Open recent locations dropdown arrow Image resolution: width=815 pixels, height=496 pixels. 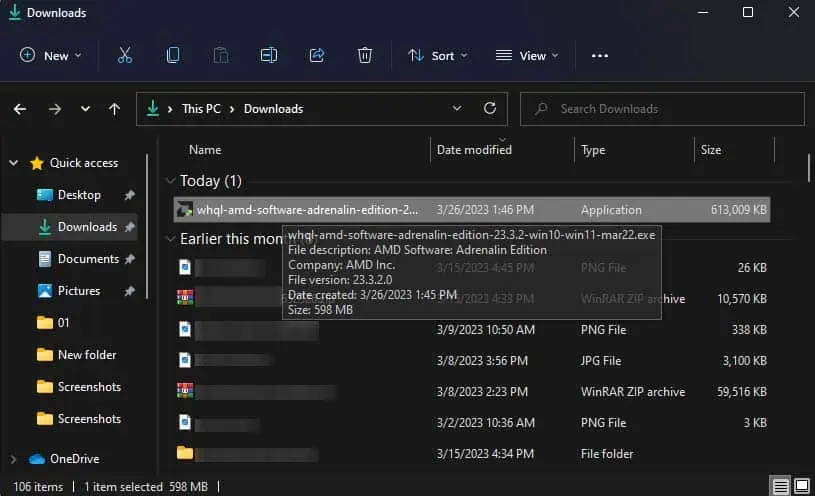[x=85, y=109]
